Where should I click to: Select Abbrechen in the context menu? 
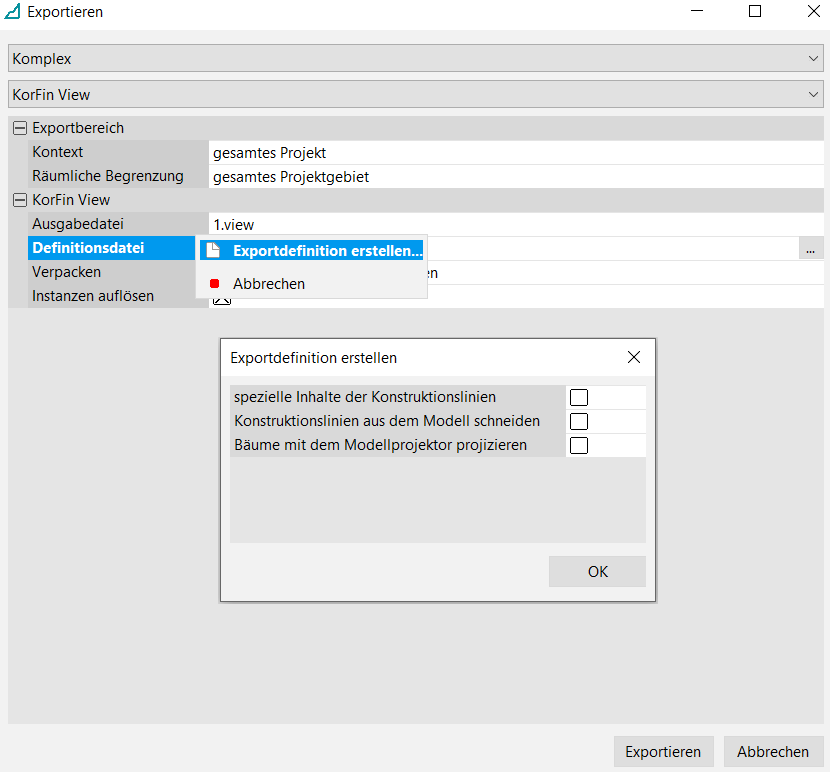tap(269, 284)
